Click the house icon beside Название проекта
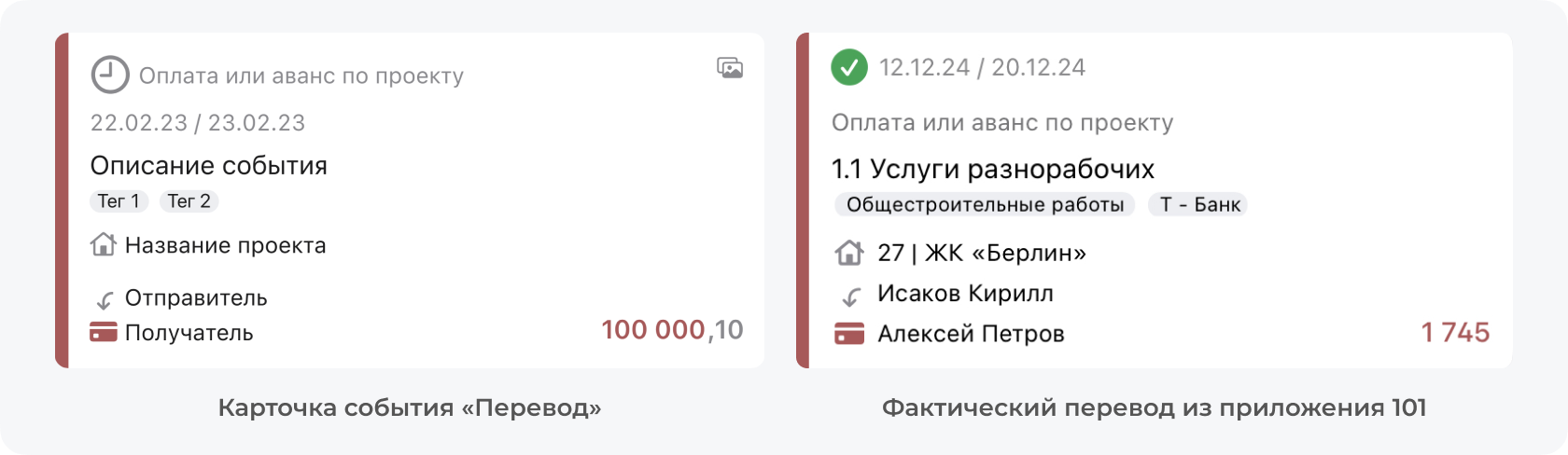Viewport: 1568px width, 455px height. pyautogui.click(x=104, y=245)
